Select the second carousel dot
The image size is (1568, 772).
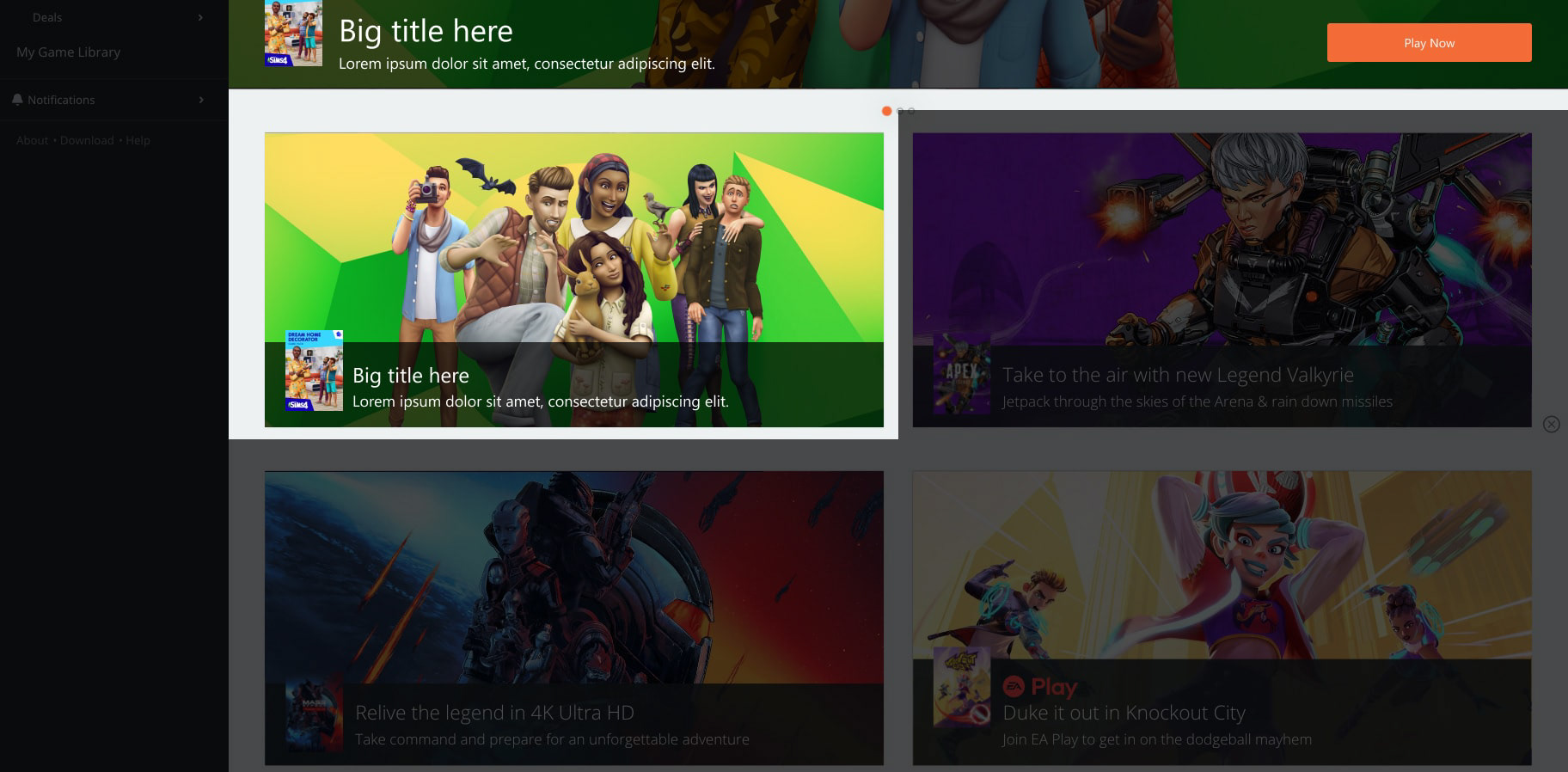coord(900,111)
